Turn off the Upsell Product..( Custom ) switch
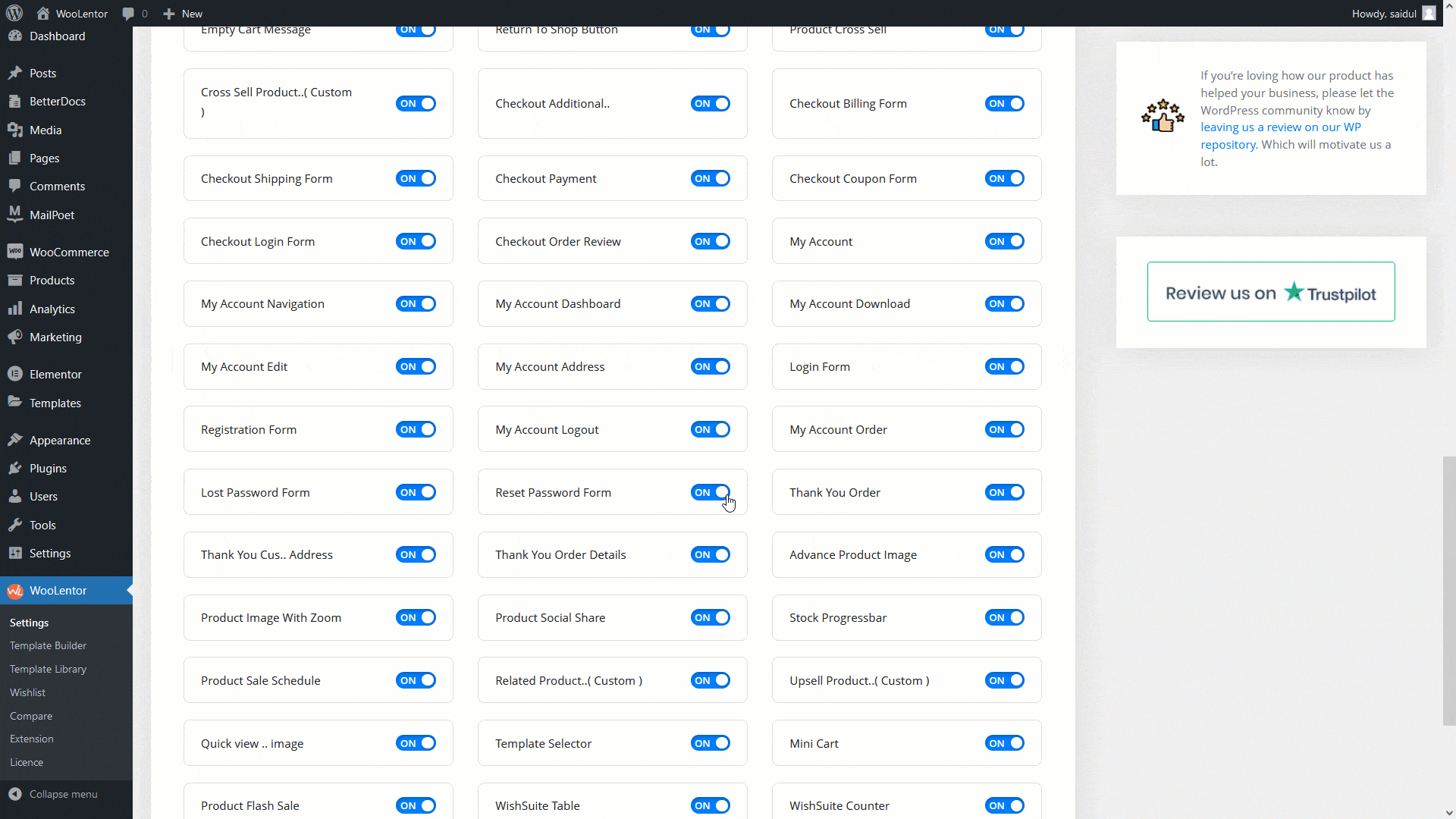Viewport: 1456px width, 819px height. [1005, 680]
